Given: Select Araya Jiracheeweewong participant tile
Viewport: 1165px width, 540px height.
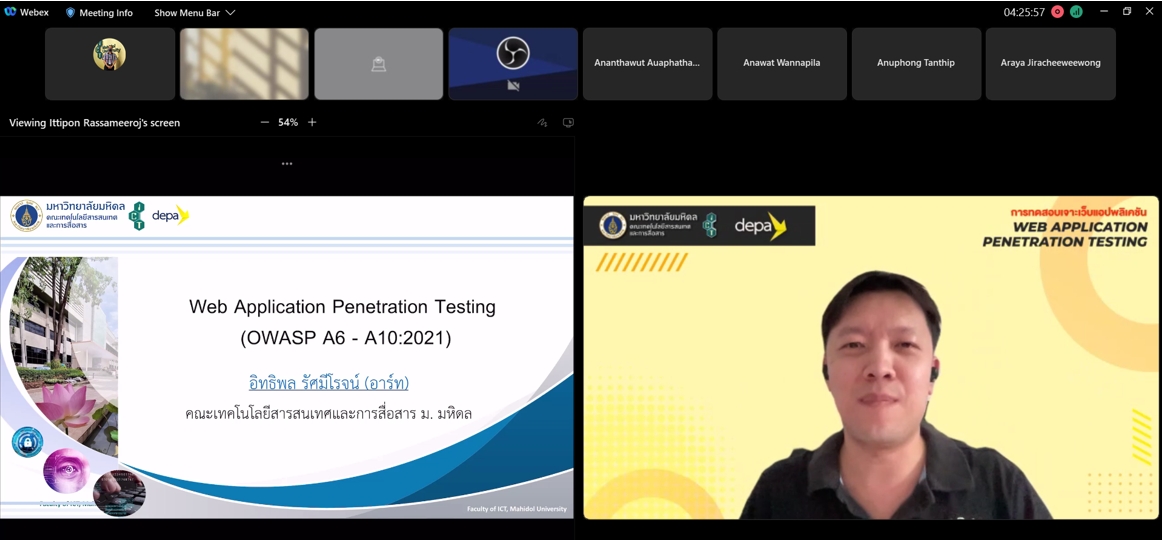Looking at the screenshot, I should (1050, 63).
